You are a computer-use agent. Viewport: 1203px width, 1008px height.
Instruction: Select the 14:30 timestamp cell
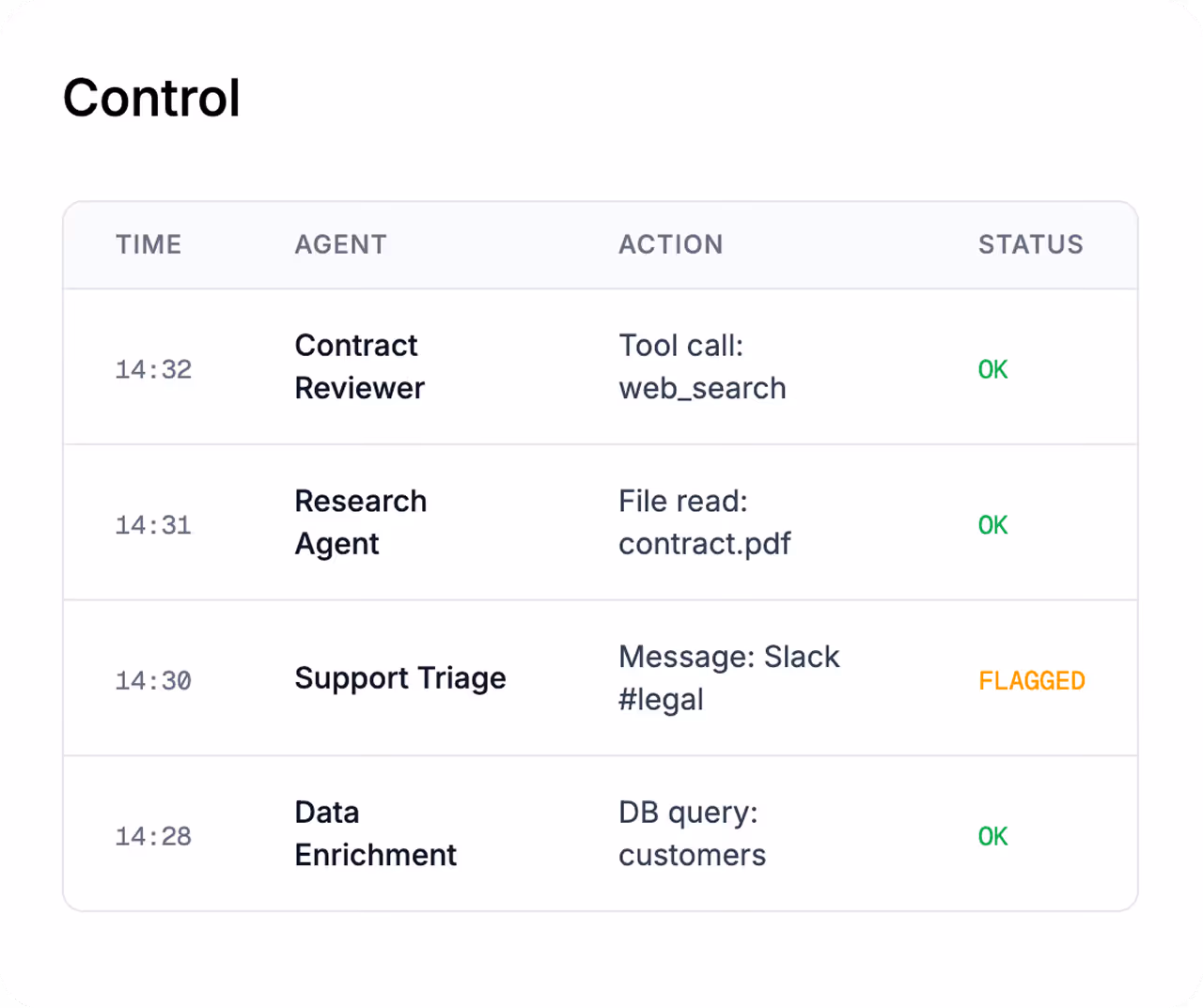click(x=153, y=680)
